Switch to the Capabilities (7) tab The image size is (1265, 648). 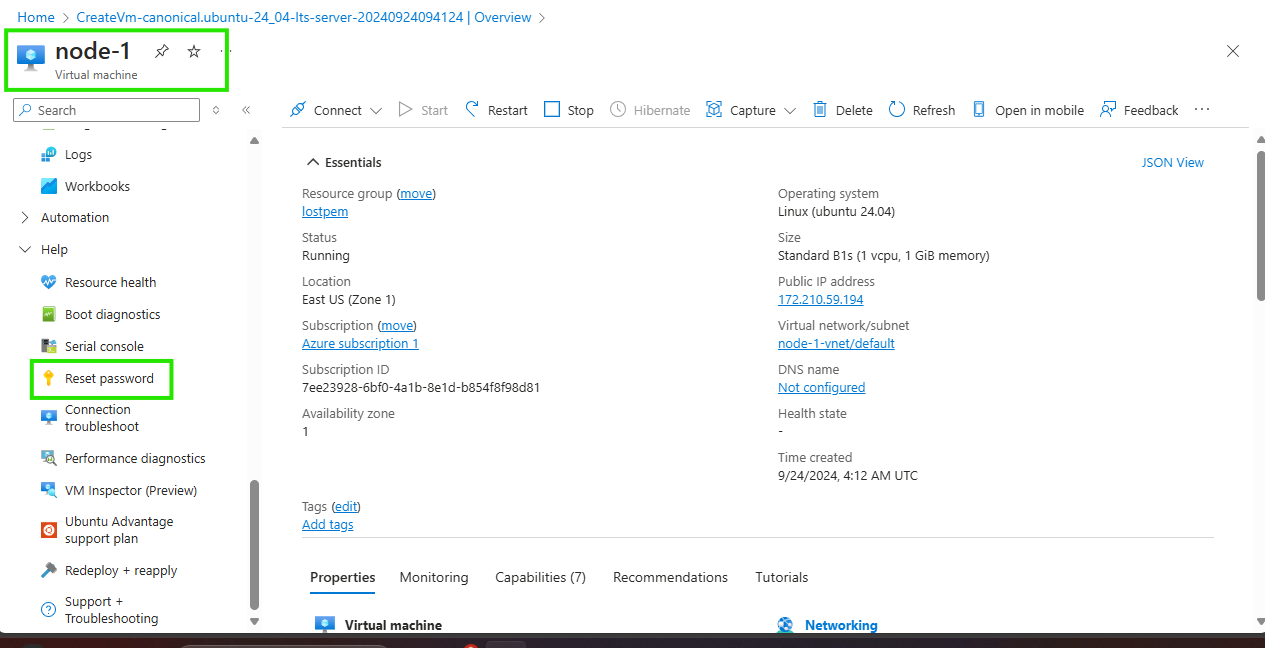pos(540,577)
